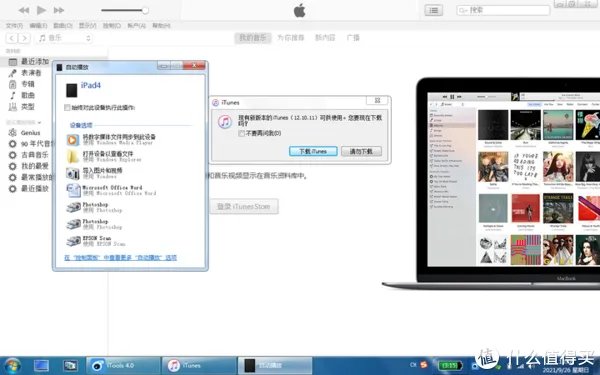
Task: Open the Windows Start menu orb
Action: coord(12,365)
